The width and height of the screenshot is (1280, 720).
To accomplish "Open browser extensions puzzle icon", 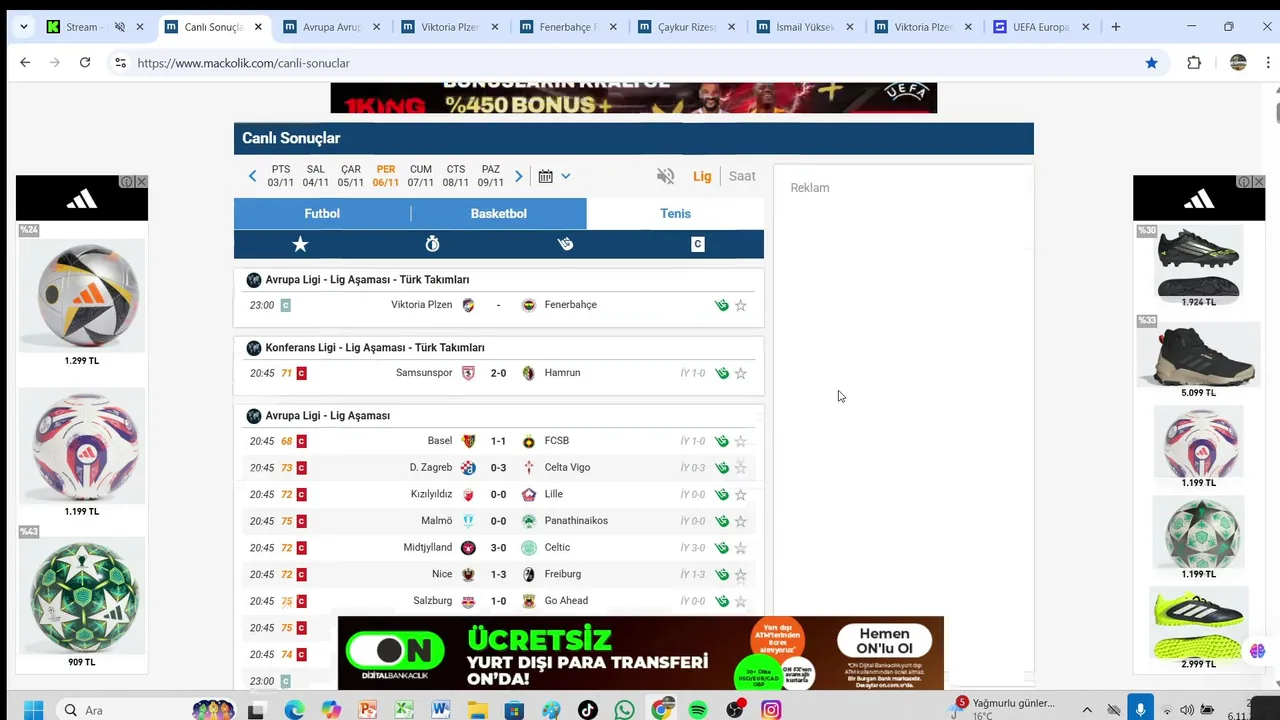I will tap(1194, 63).
